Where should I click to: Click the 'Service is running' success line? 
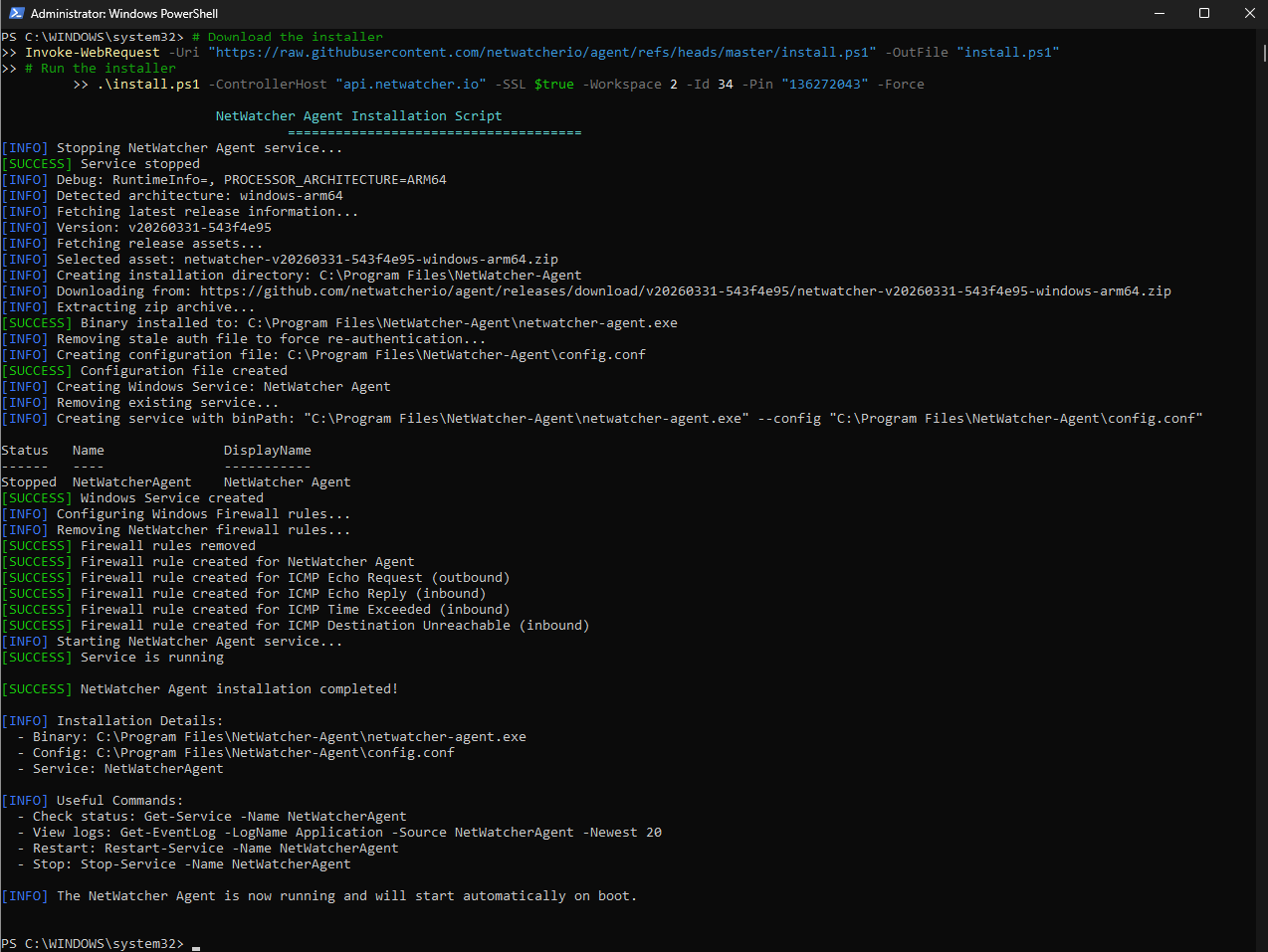tap(151, 658)
